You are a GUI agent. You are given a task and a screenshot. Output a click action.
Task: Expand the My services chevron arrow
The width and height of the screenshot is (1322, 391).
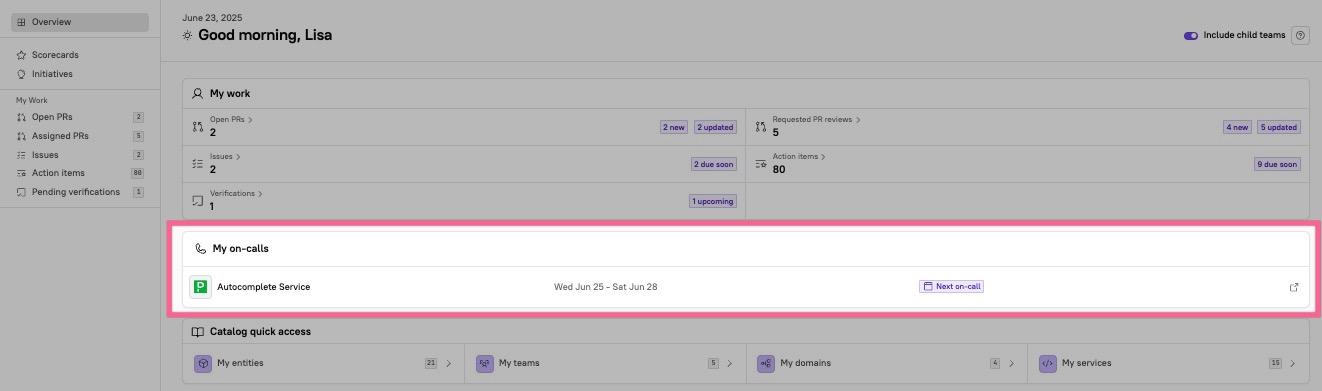point(1294,363)
